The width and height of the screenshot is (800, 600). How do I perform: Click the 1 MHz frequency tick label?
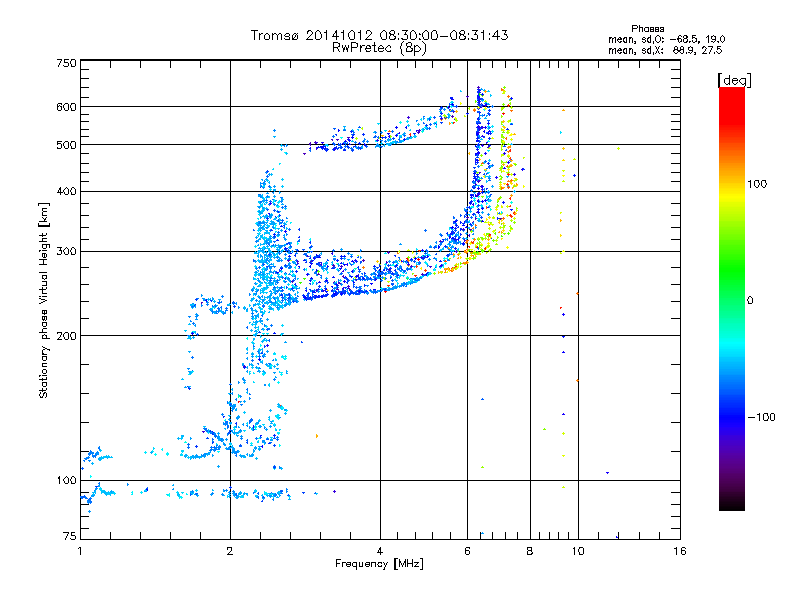point(80,551)
